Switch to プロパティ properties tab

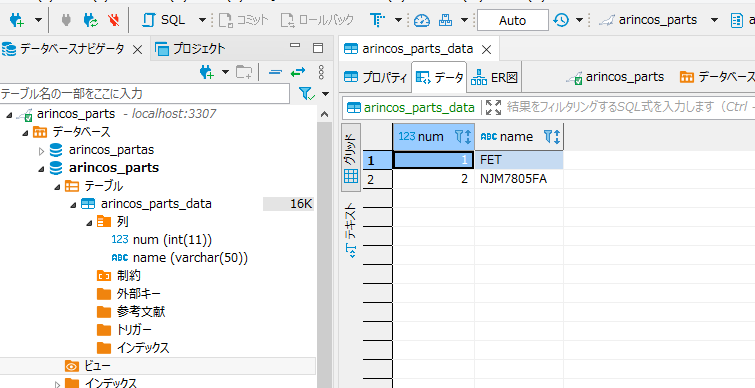tap(376, 77)
